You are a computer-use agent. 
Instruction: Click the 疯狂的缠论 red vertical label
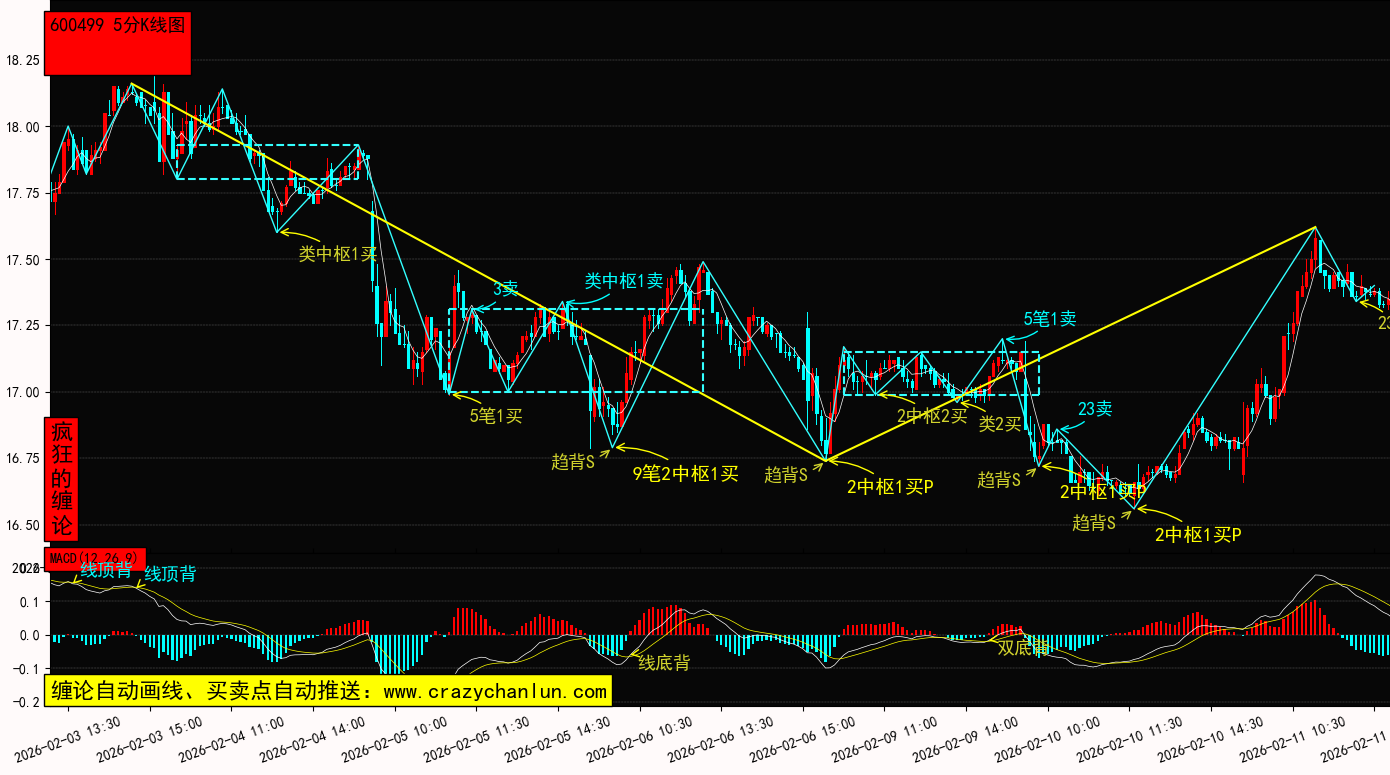62,478
